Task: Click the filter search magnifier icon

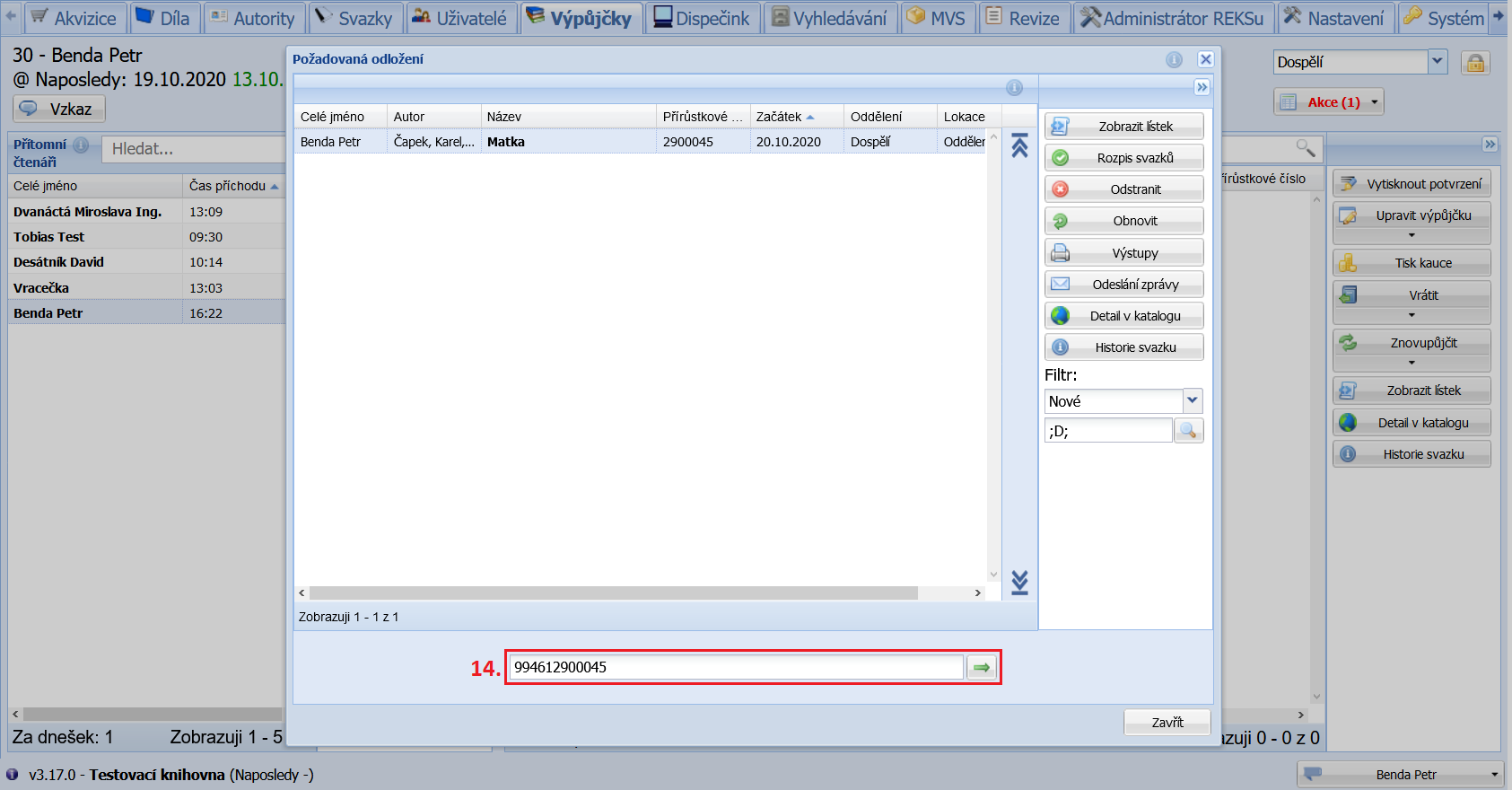Action: tap(1188, 431)
